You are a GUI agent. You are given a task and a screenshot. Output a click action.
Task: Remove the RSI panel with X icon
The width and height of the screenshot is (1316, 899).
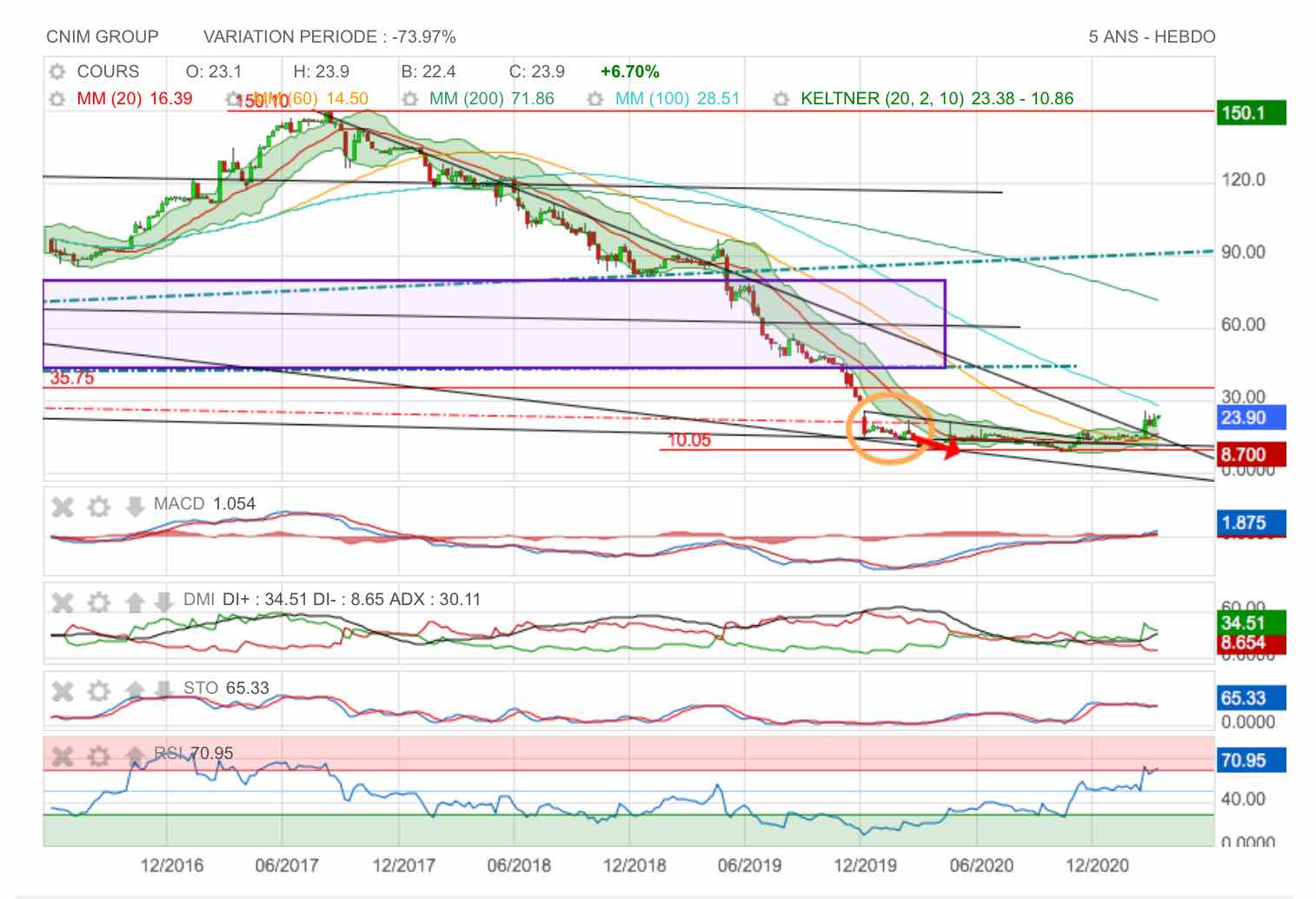pos(63,756)
